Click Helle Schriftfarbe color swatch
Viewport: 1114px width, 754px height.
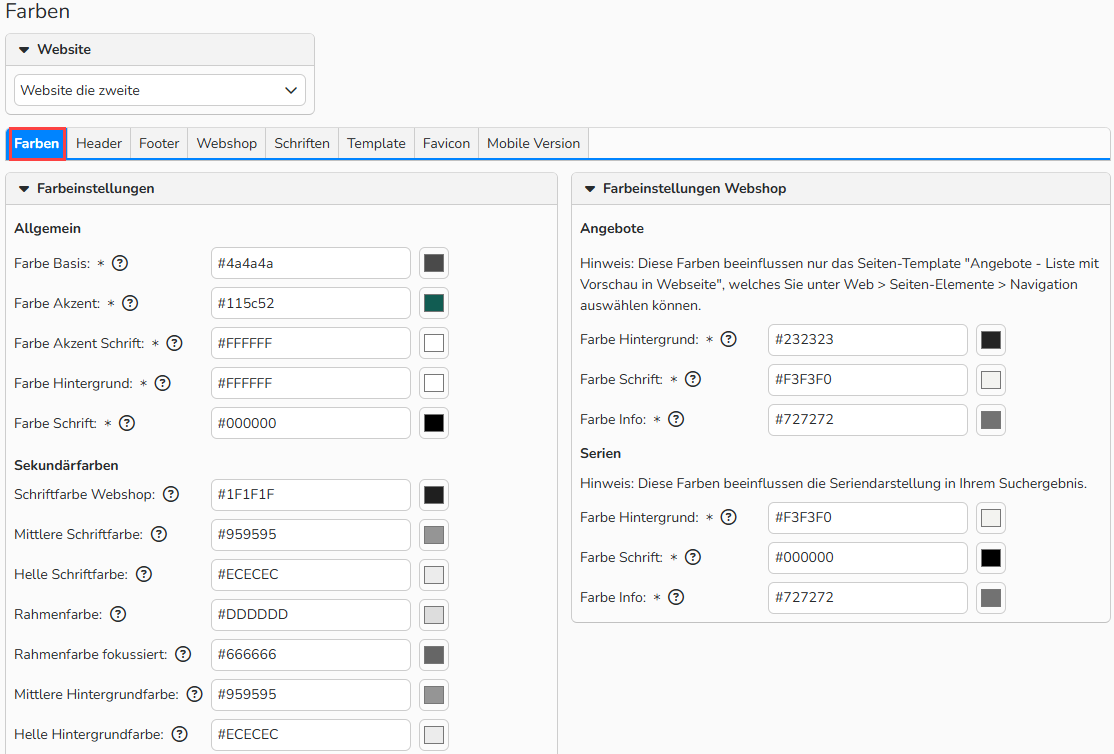click(x=434, y=575)
